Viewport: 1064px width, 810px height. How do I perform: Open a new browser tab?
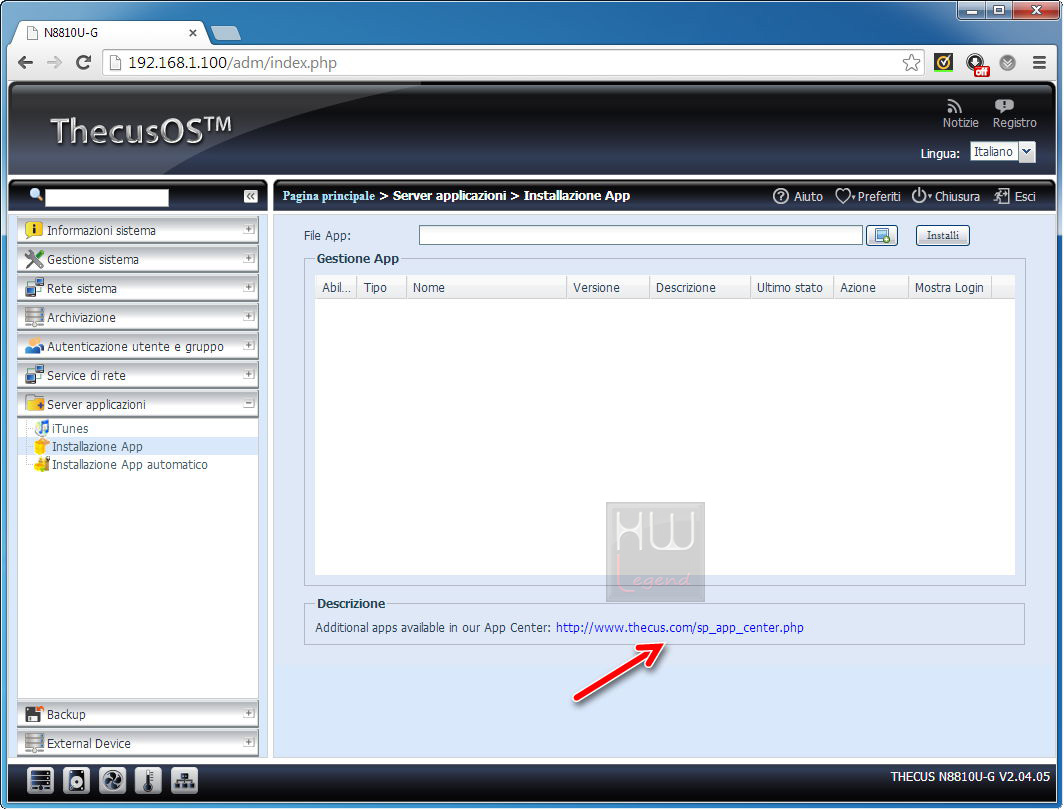click(x=225, y=33)
